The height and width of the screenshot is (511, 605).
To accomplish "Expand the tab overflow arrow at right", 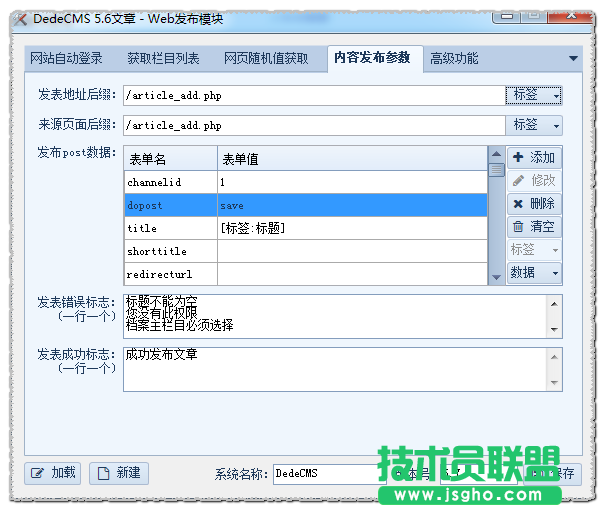I will point(573,59).
